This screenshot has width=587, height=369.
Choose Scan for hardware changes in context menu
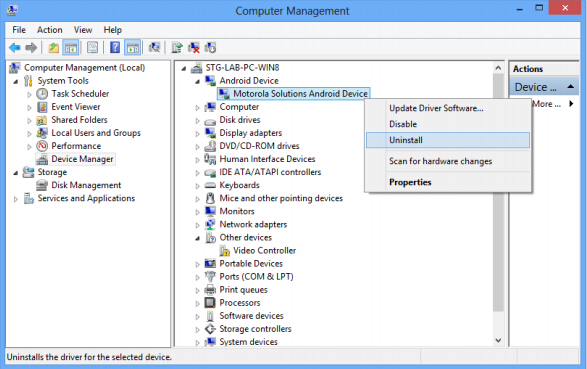[448, 161]
